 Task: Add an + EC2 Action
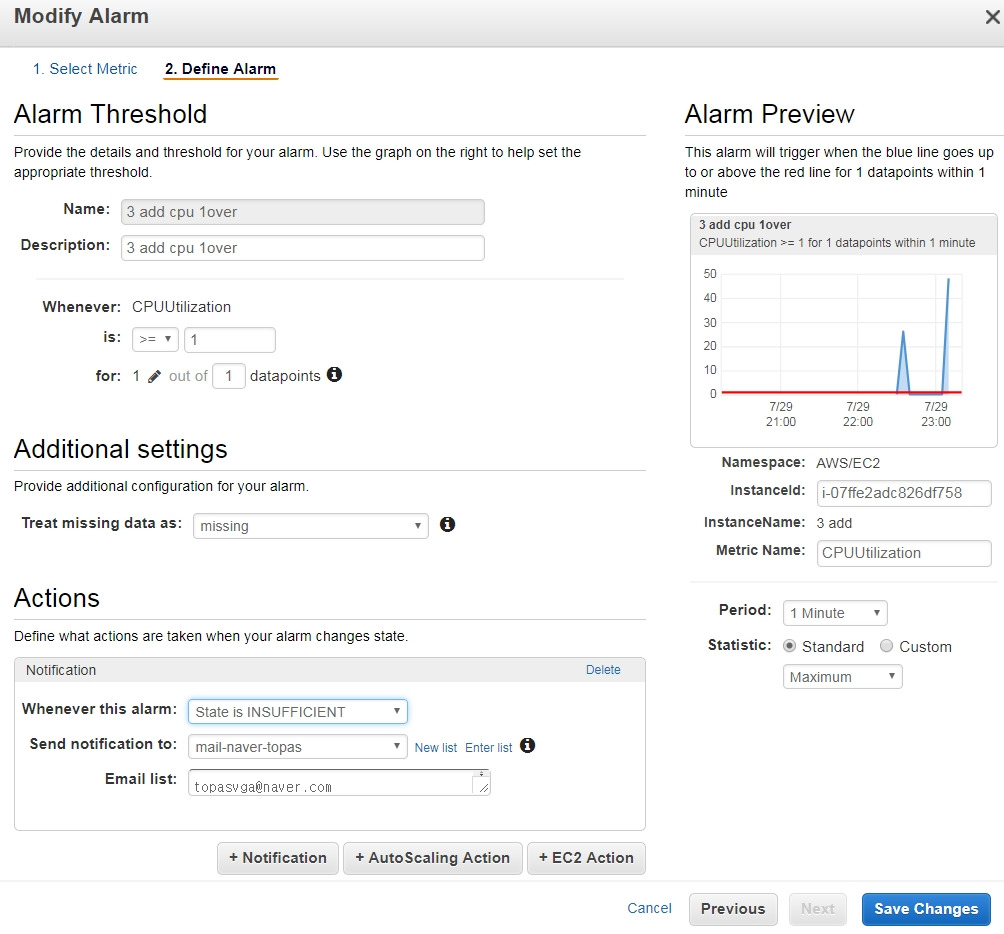coord(587,858)
